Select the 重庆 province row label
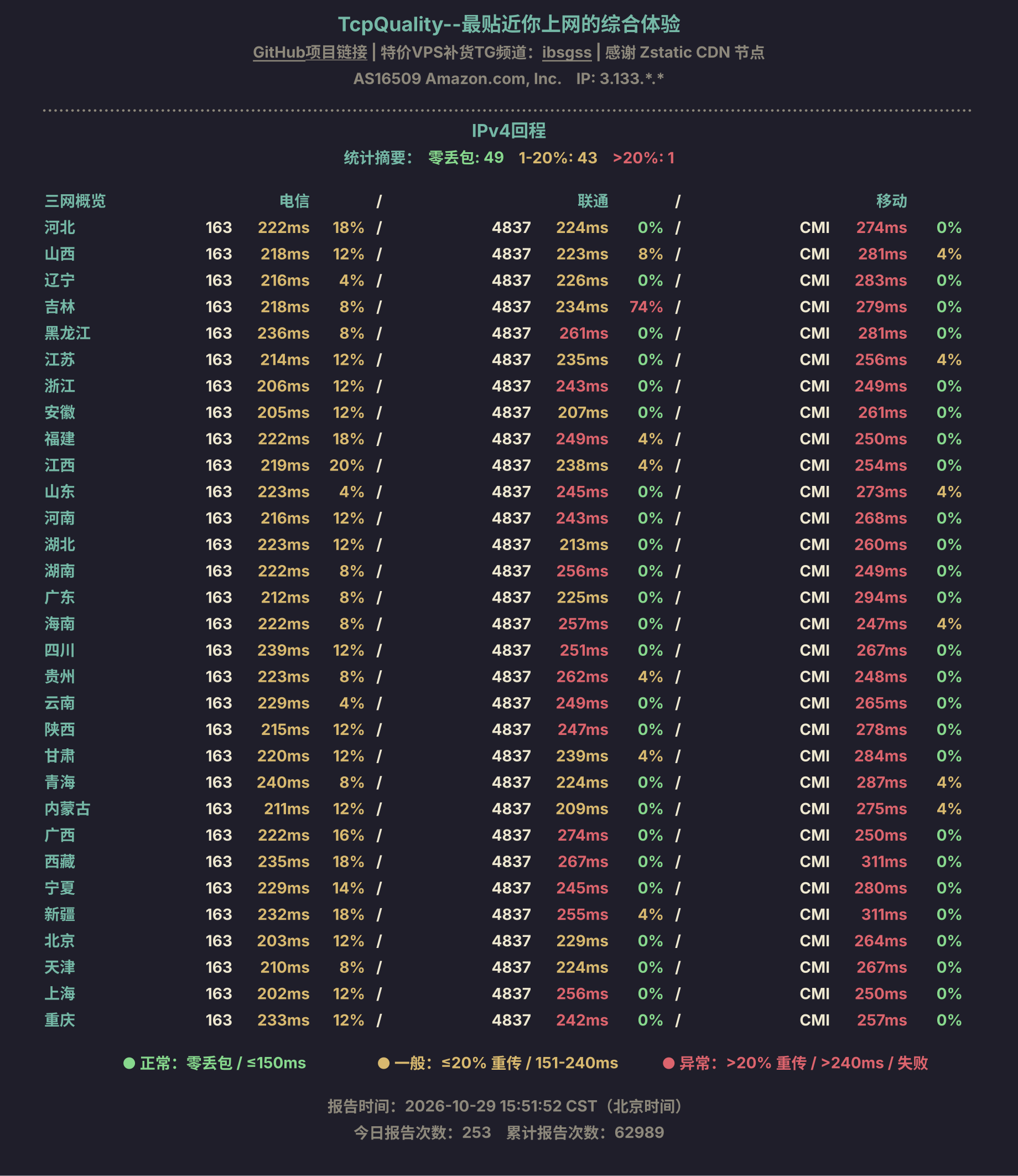Image resolution: width=1018 pixels, height=1176 pixels. coord(60,1020)
